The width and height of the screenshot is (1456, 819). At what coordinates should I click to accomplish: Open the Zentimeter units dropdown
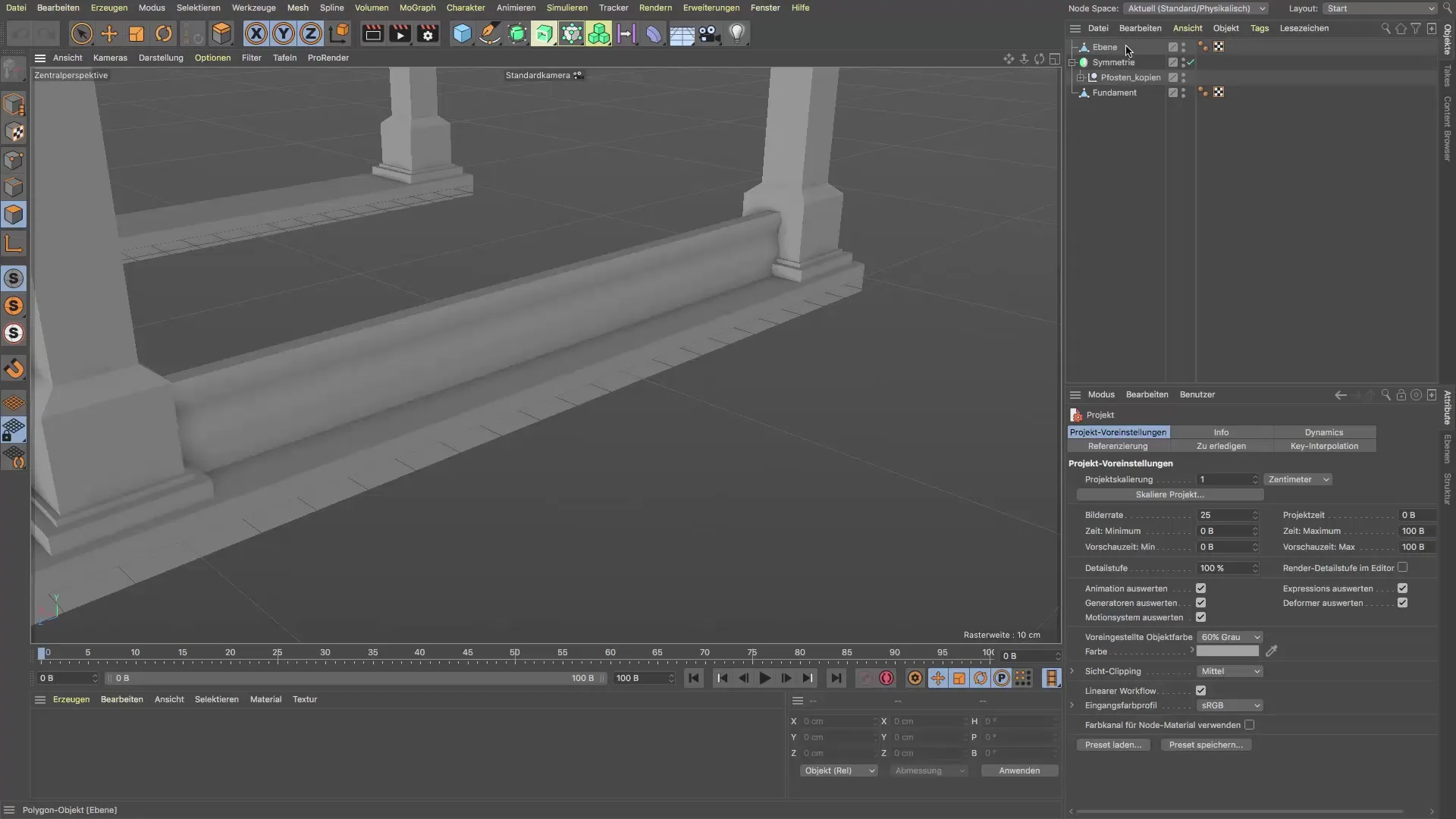1298,479
